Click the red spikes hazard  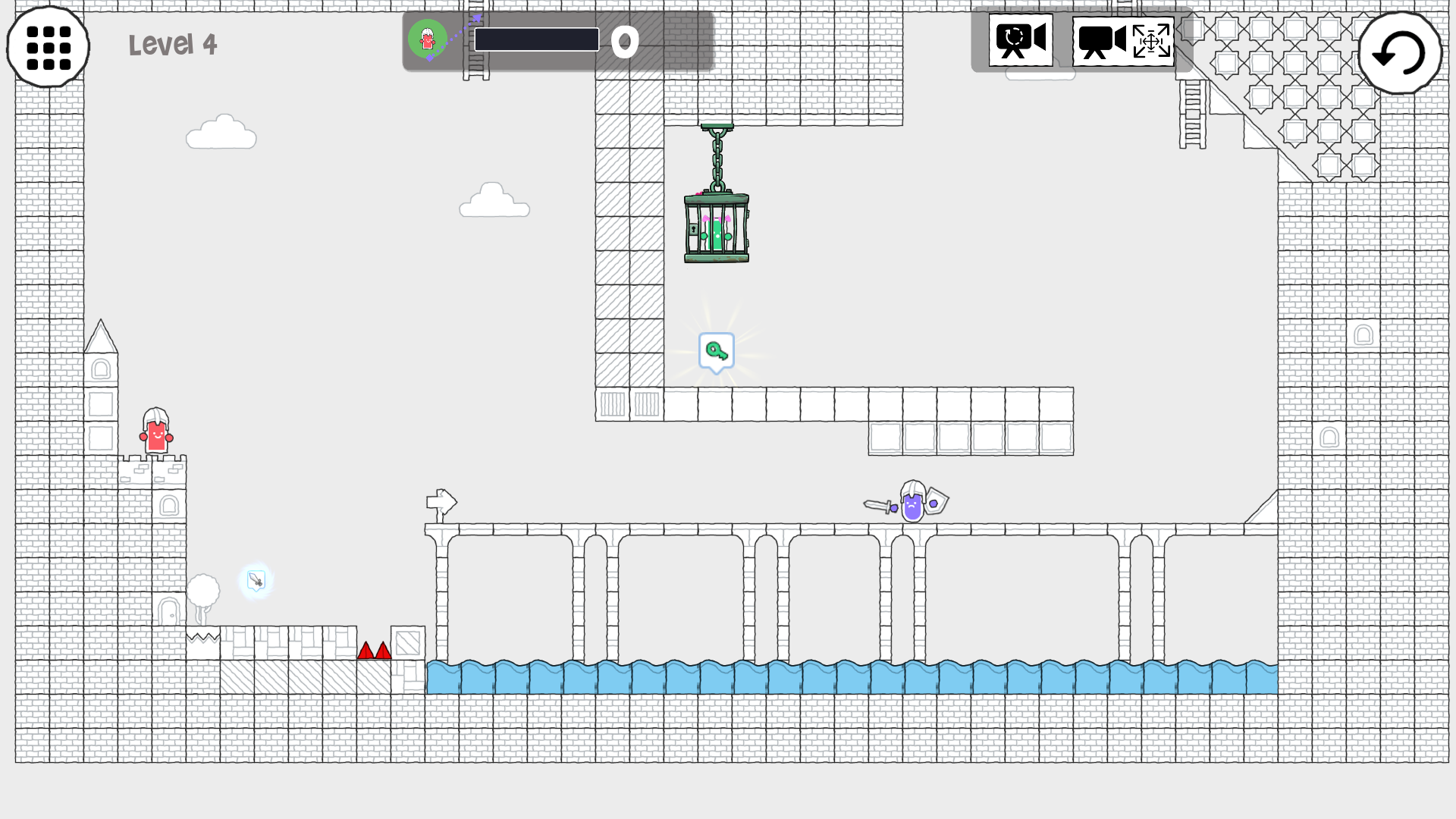(375, 650)
